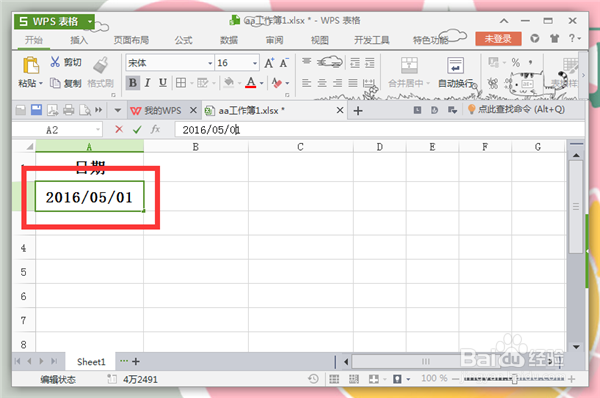Viewport: 600px width, 398px height.
Task: Apply percent style format
Action: (516, 62)
